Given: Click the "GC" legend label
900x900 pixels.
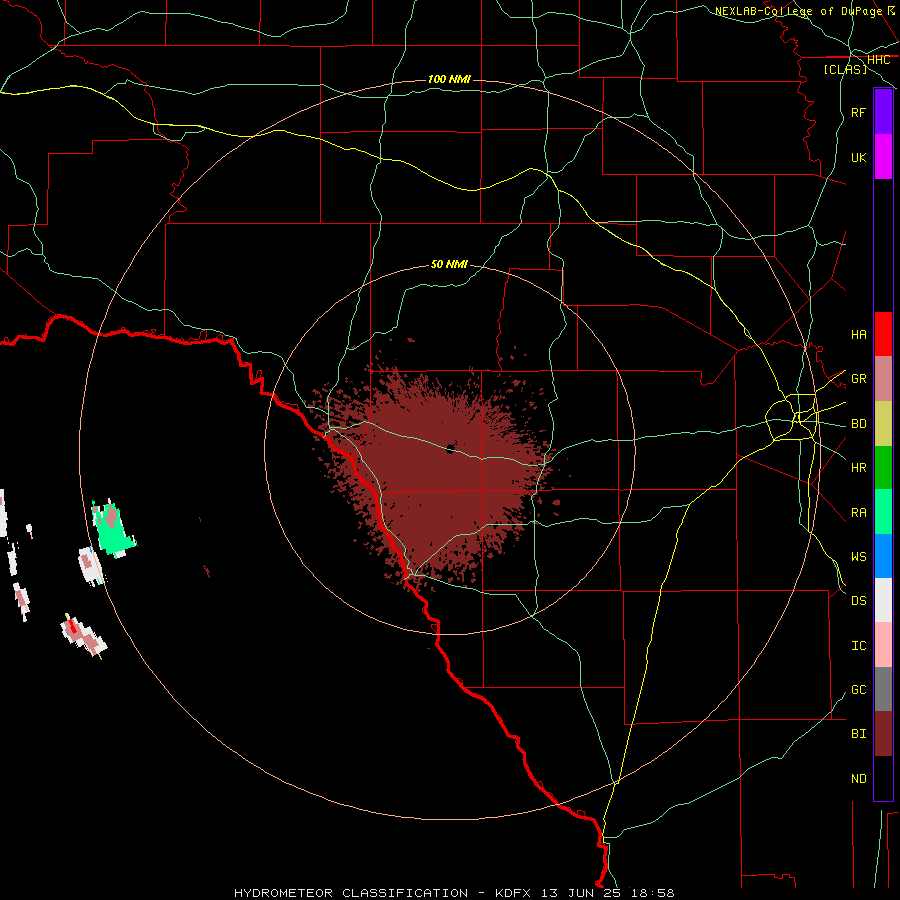Looking at the screenshot, I should [x=859, y=689].
